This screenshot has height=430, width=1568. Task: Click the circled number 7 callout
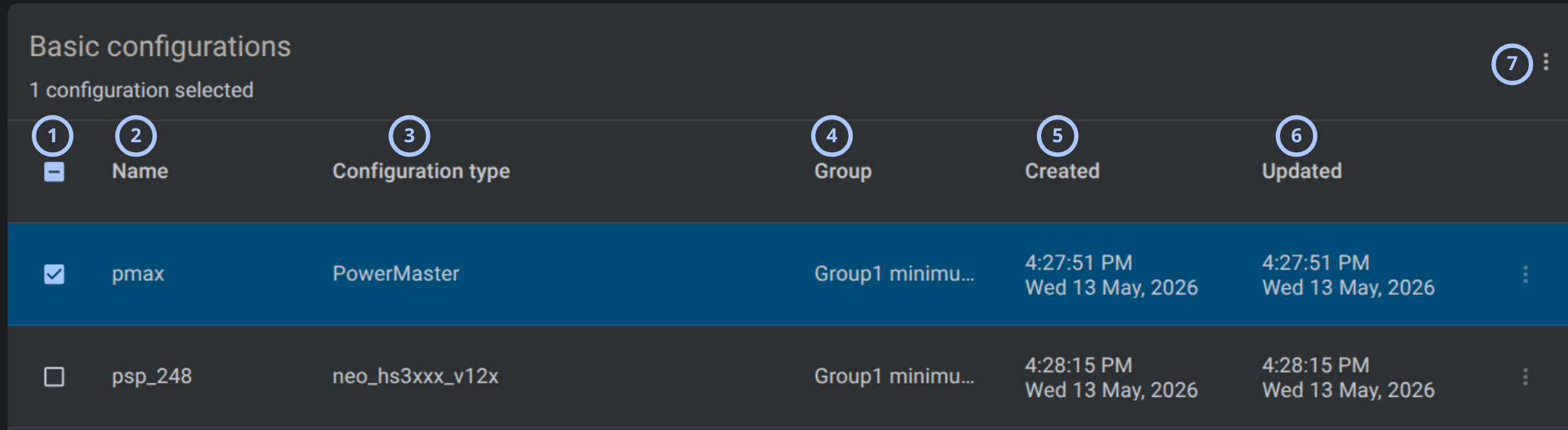[1511, 64]
